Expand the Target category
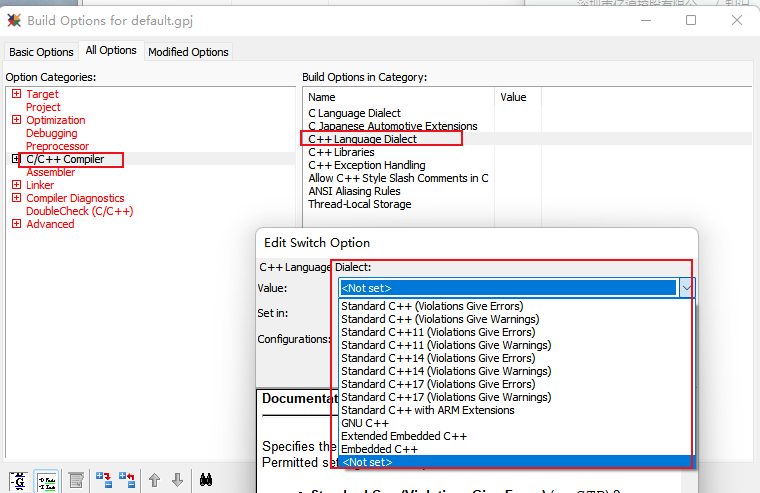760x493 pixels. (x=16, y=94)
